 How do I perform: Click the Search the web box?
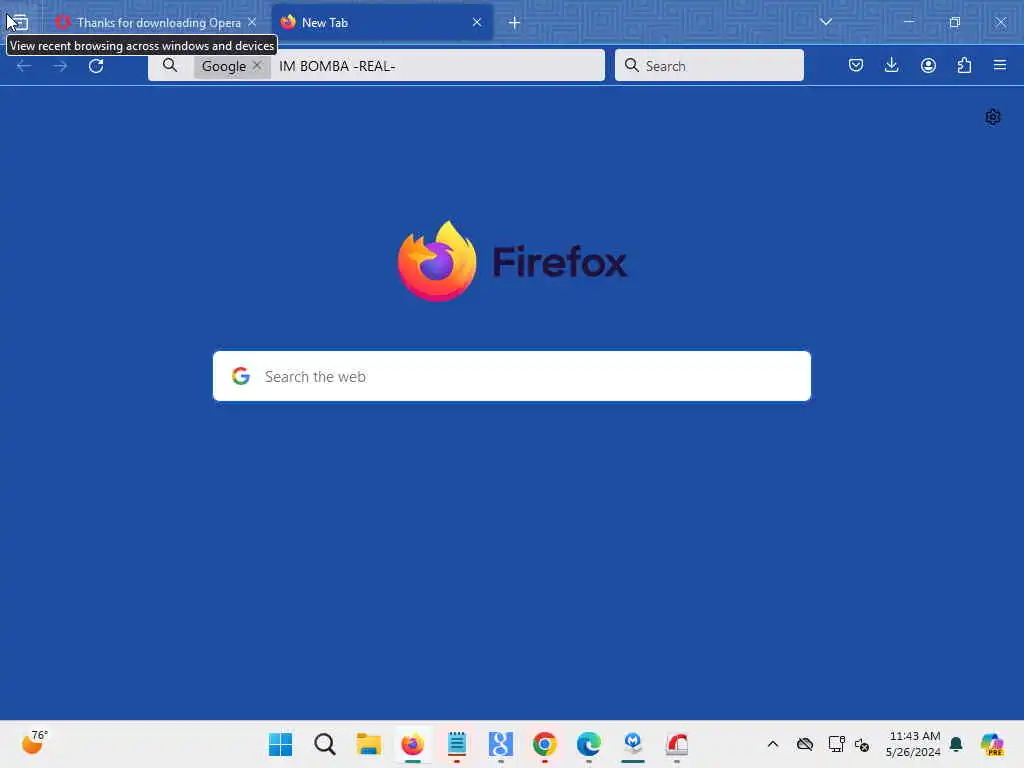pyautogui.click(x=512, y=376)
